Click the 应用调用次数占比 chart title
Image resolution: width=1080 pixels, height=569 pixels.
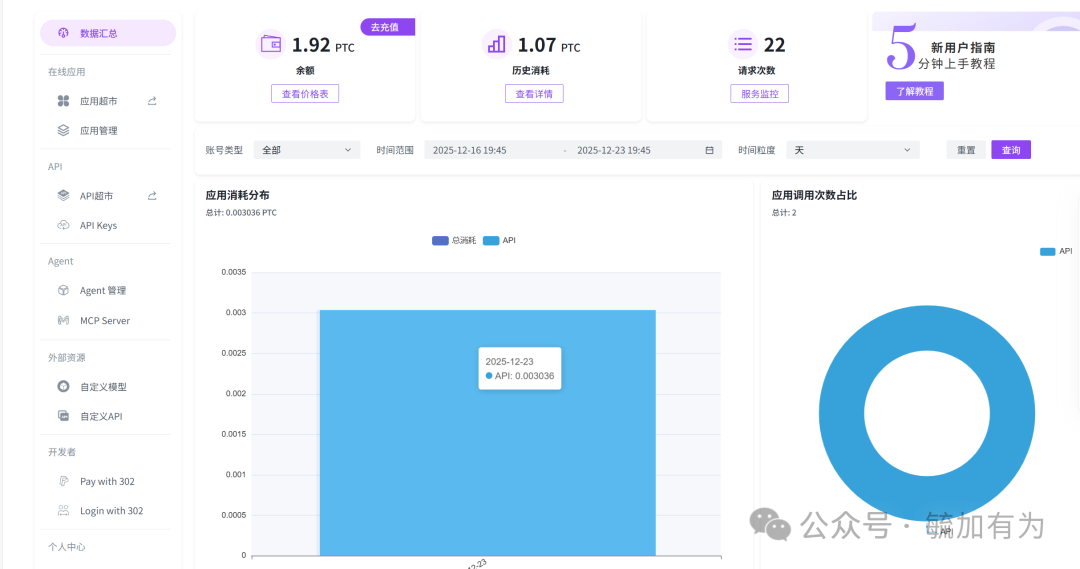814,195
